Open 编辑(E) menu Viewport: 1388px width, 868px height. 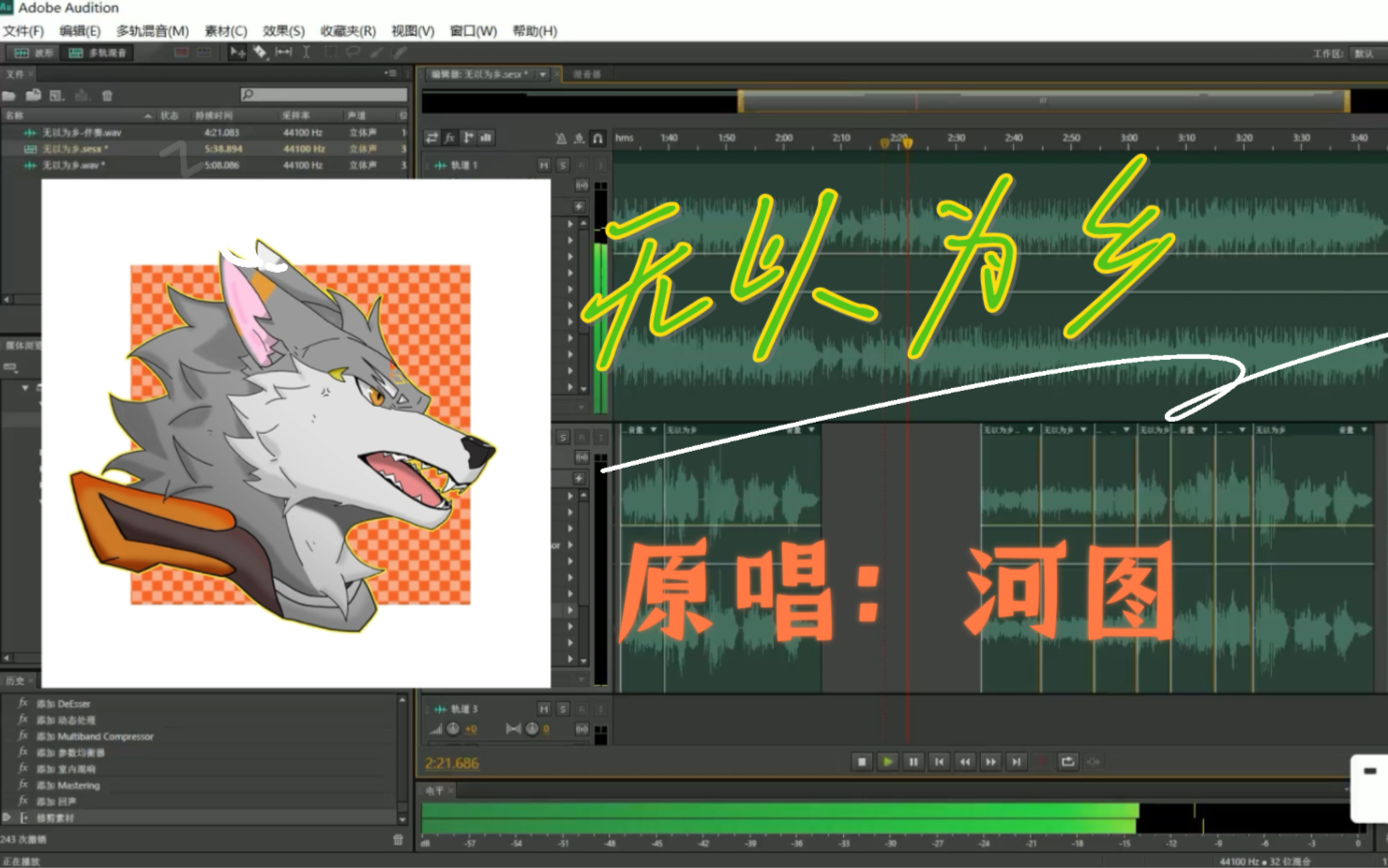(x=80, y=31)
